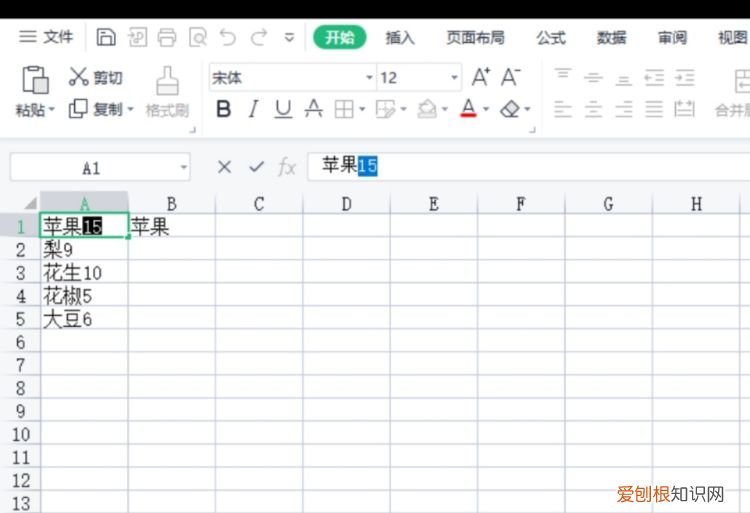Image resolution: width=750 pixels, height=513 pixels.
Task: Open the 公式 (Formulas) tab
Action: coord(550,38)
